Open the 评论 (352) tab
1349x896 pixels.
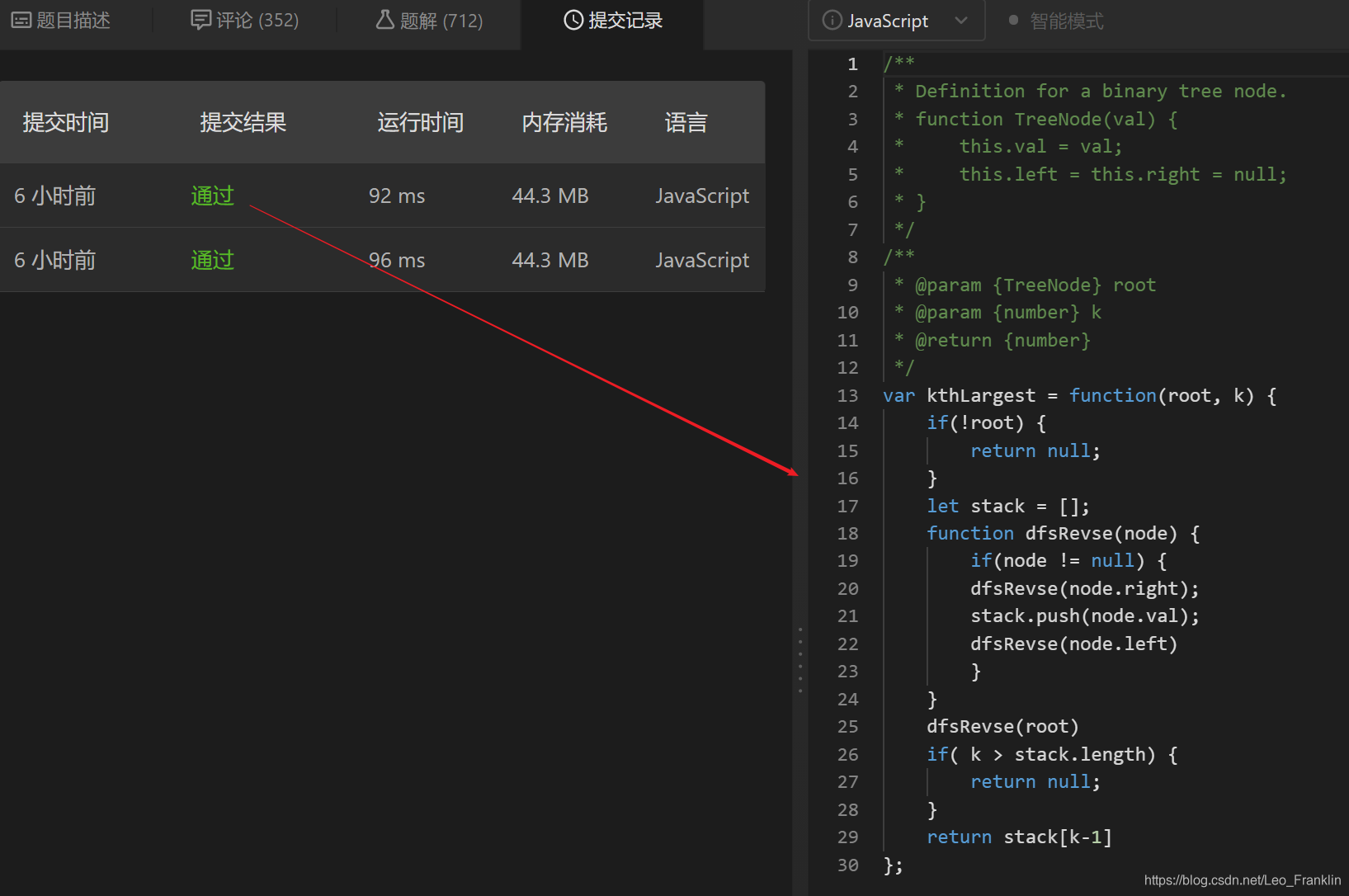245,21
